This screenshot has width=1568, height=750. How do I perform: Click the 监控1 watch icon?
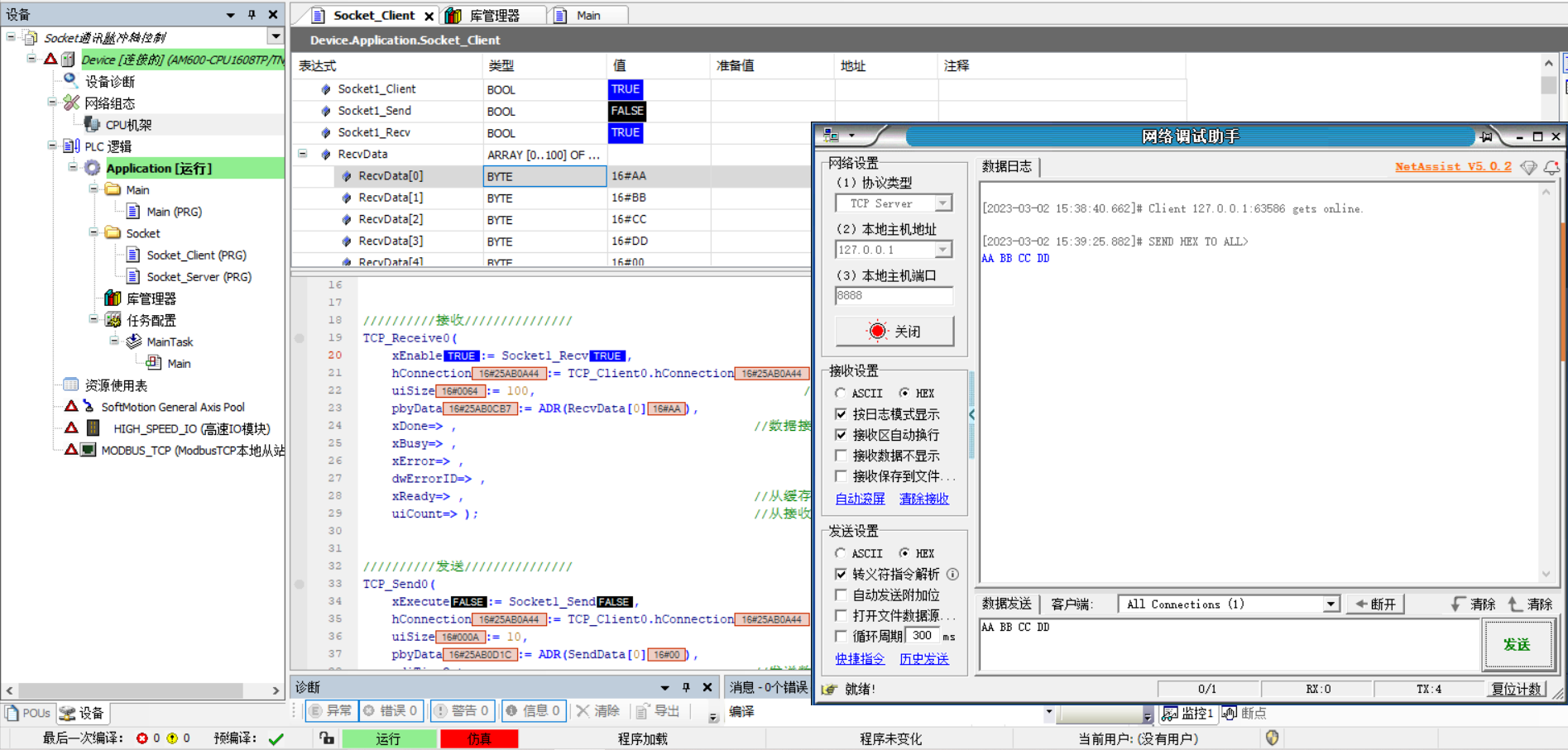coord(1170,713)
